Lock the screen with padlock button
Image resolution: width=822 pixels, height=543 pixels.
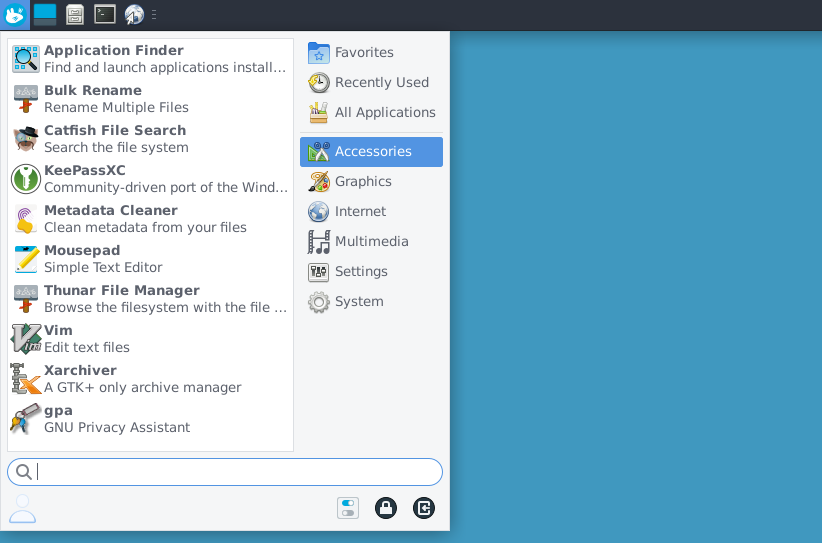(386, 508)
